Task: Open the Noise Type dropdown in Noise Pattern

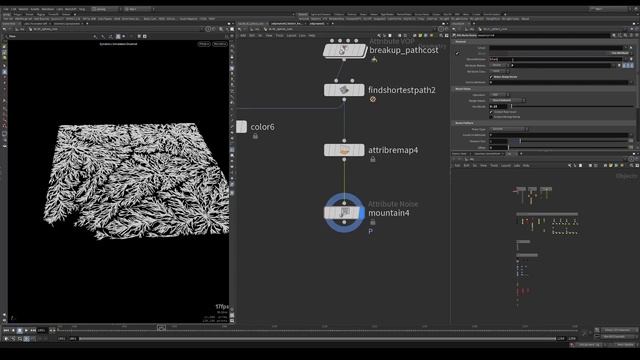Action: 509,129
